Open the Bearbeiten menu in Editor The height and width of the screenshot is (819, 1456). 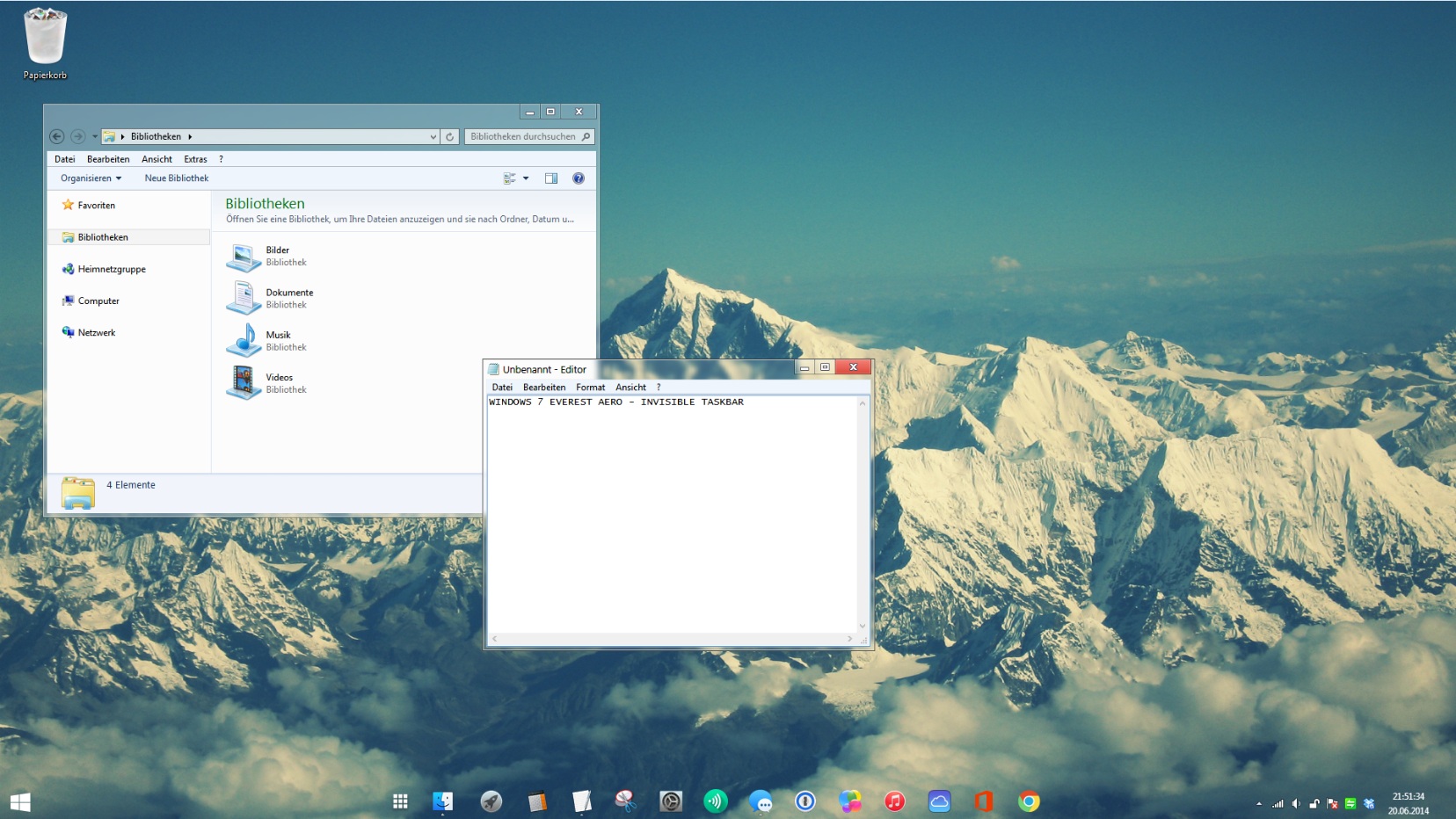click(x=544, y=387)
